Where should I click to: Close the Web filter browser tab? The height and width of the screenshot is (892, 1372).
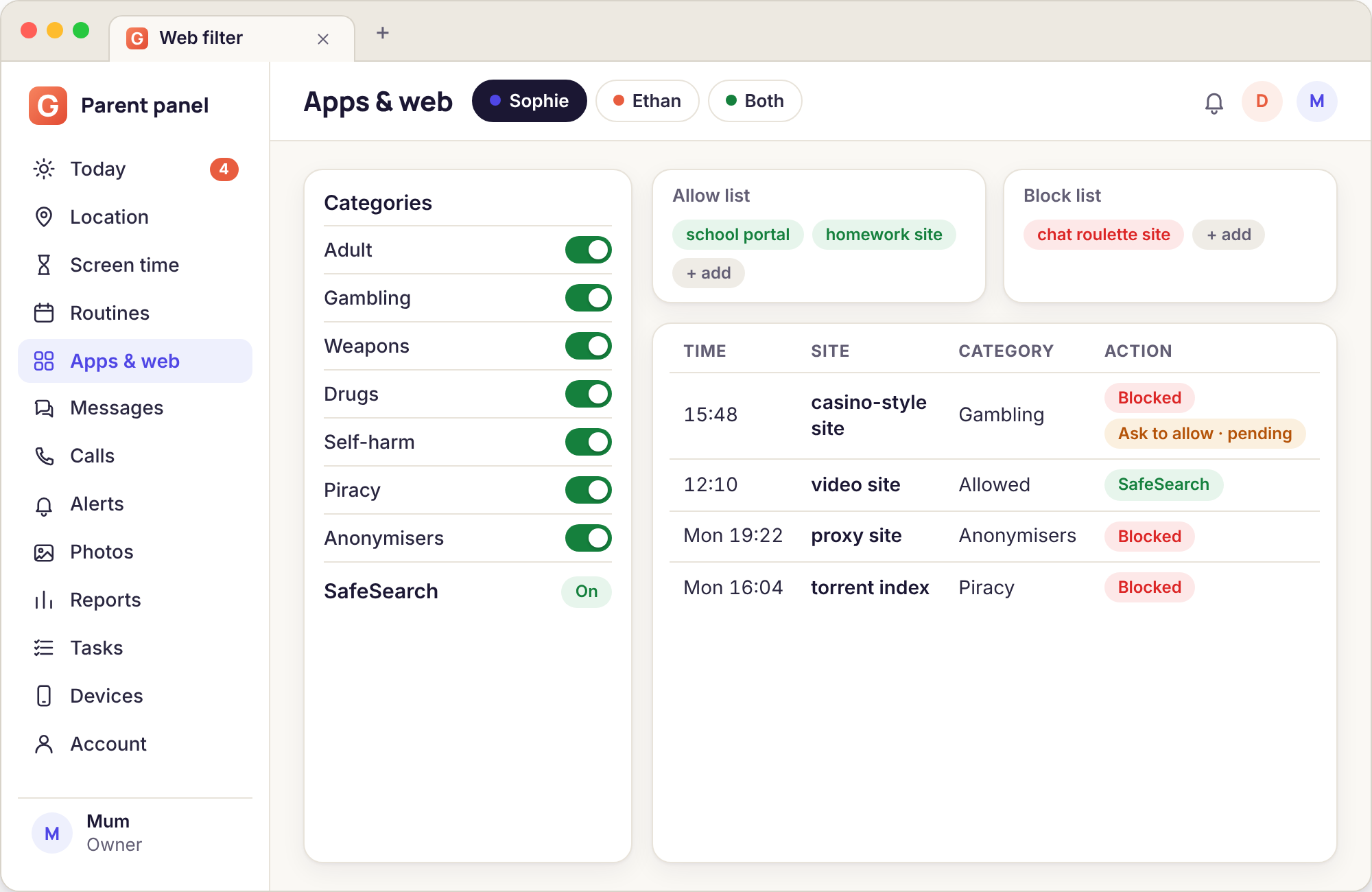click(x=323, y=39)
